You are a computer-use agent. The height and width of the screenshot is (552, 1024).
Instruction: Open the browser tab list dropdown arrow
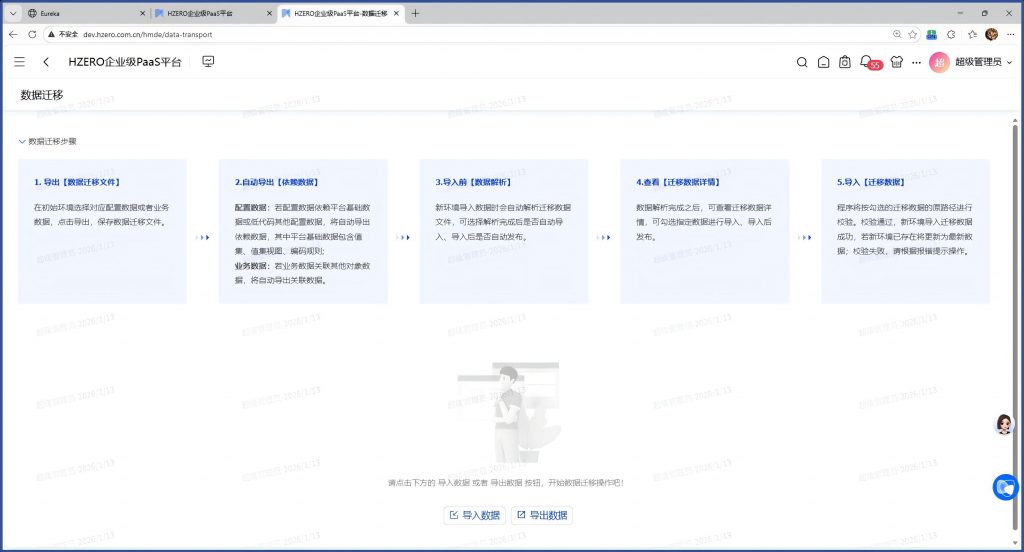[x=13, y=13]
